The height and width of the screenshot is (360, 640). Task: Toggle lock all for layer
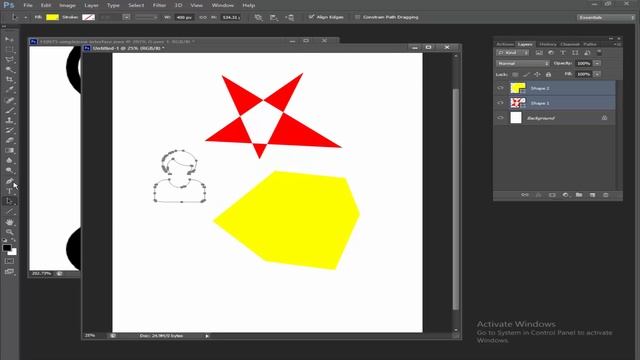[548, 74]
